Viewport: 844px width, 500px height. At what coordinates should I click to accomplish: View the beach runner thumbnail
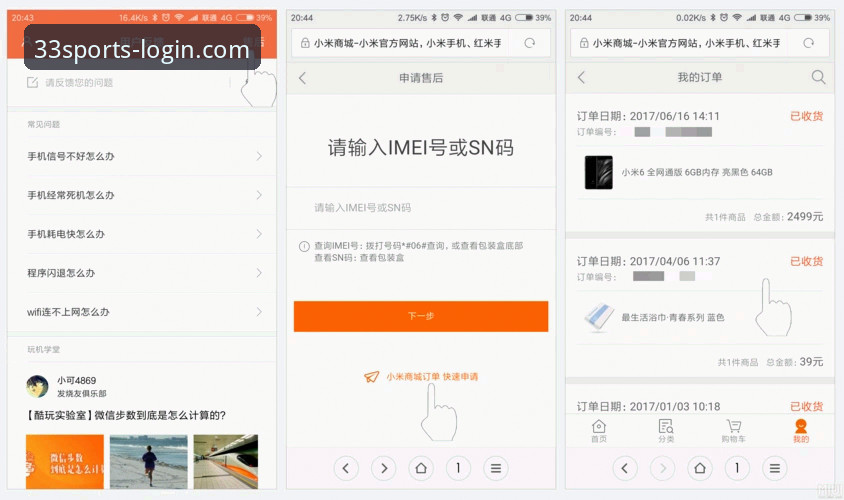pyautogui.click(x=149, y=462)
